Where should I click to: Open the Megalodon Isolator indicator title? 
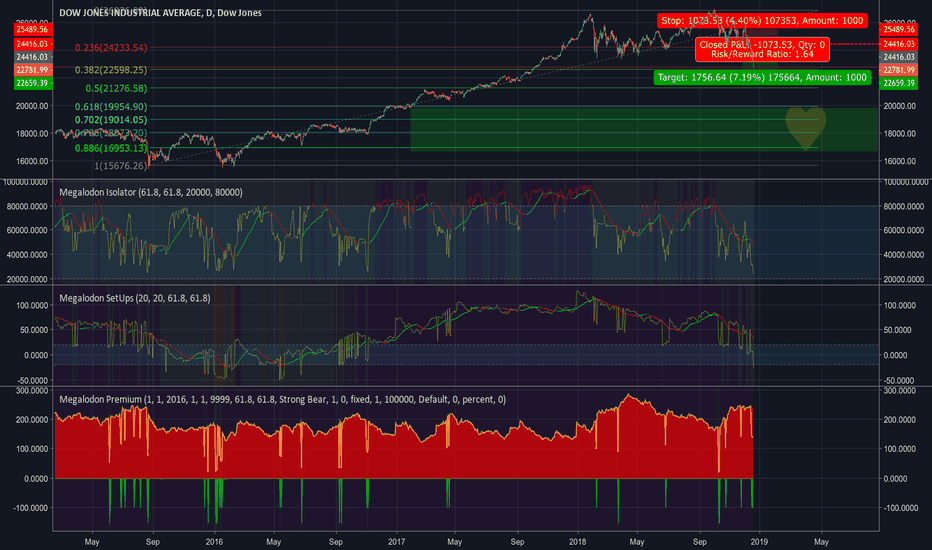pyautogui.click(x=151, y=192)
